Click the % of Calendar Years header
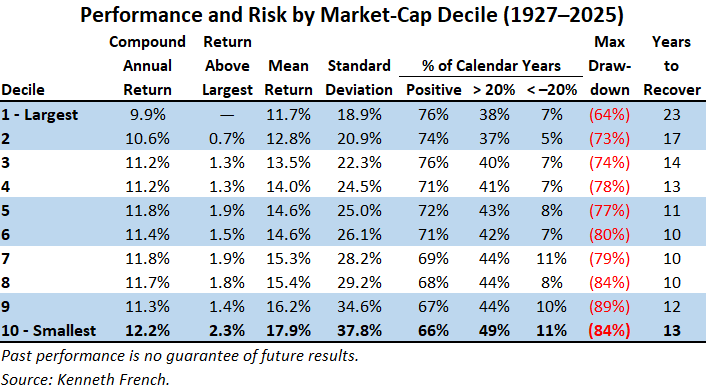This screenshot has height=390, width=706. pos(491,66)
